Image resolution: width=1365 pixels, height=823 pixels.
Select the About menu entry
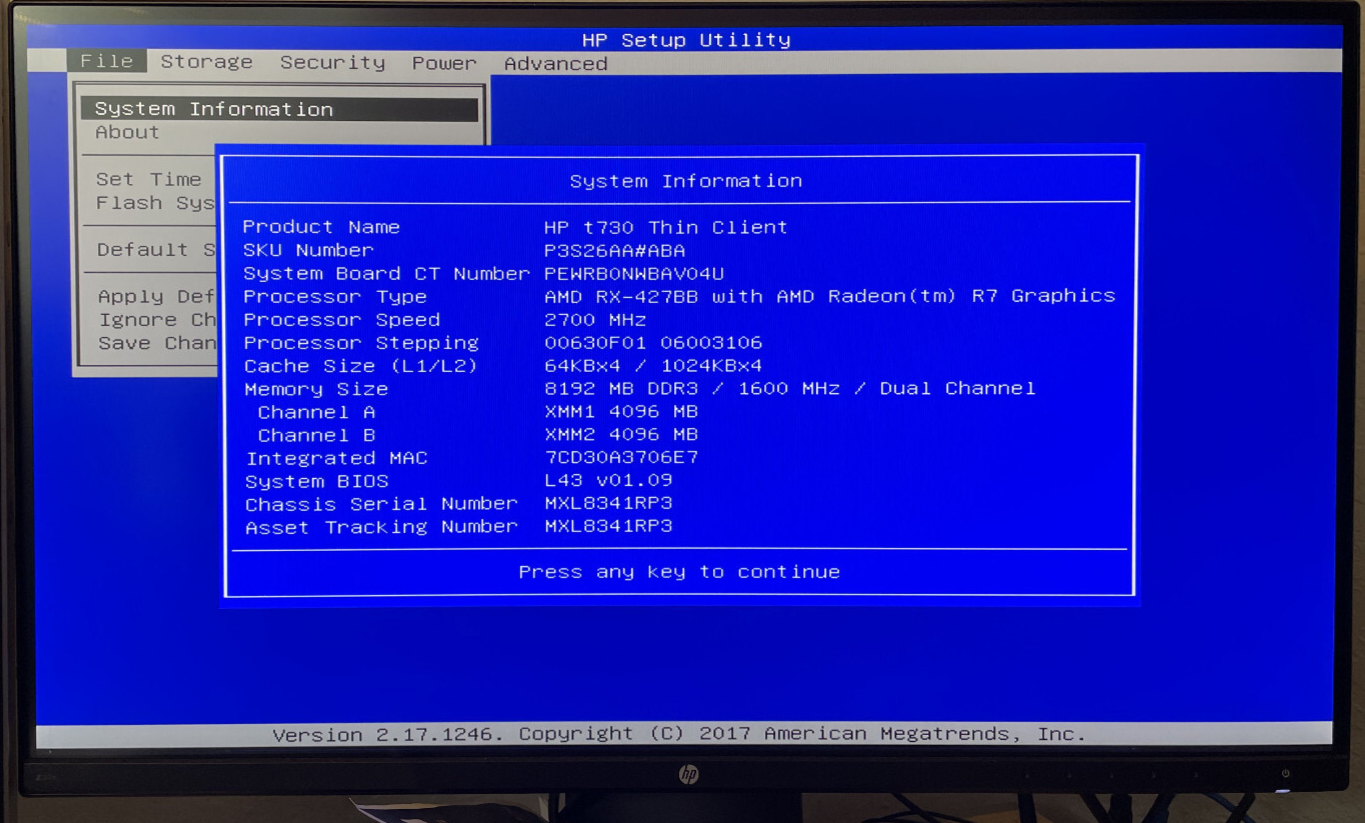127,132
